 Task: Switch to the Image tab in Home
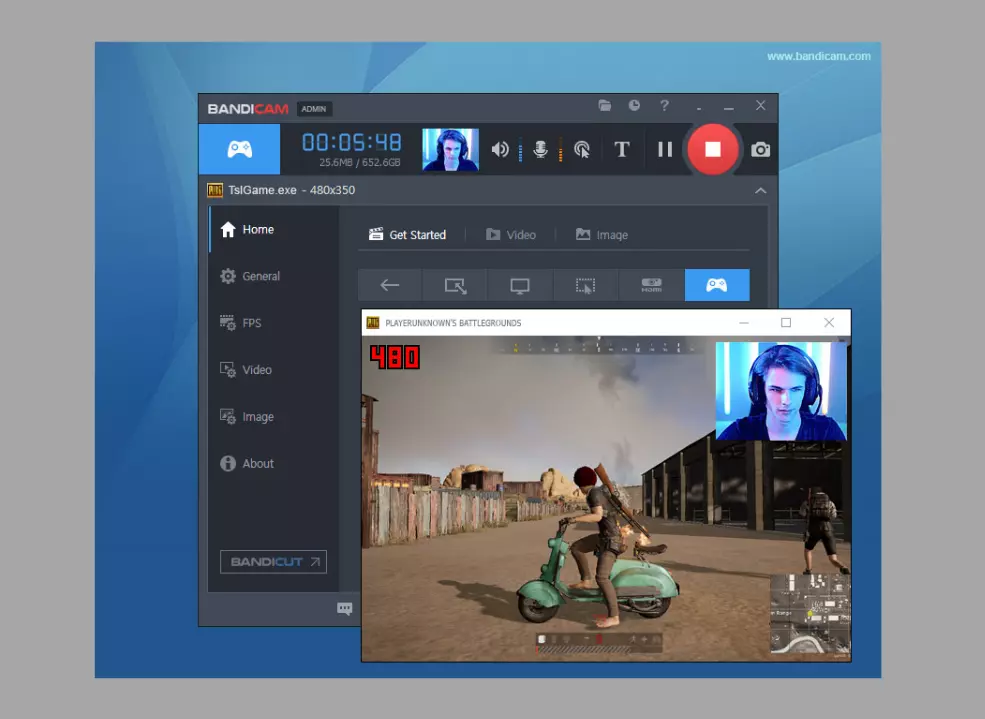coord(602,234)
